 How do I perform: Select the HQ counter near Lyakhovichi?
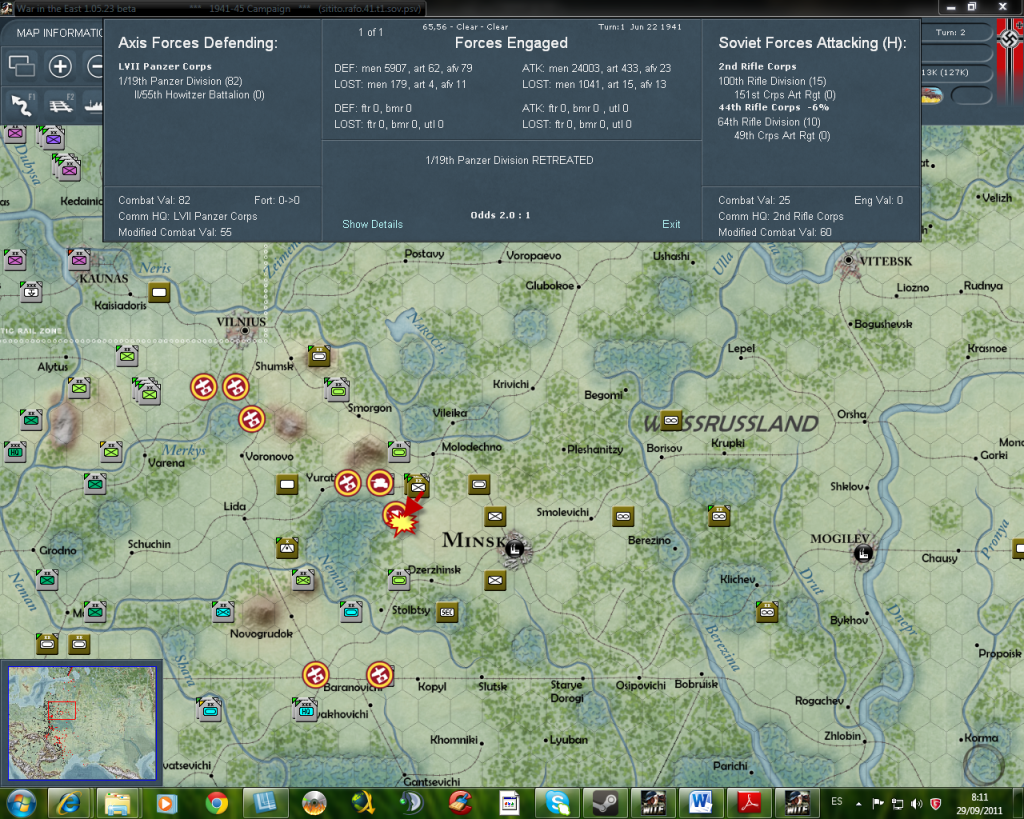(x=305, y=710)
